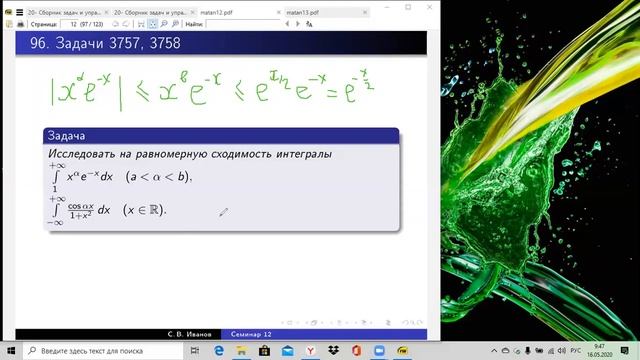Focus the page number input field
The width and height of the screenshot is (640, 360).
[69, 24]
